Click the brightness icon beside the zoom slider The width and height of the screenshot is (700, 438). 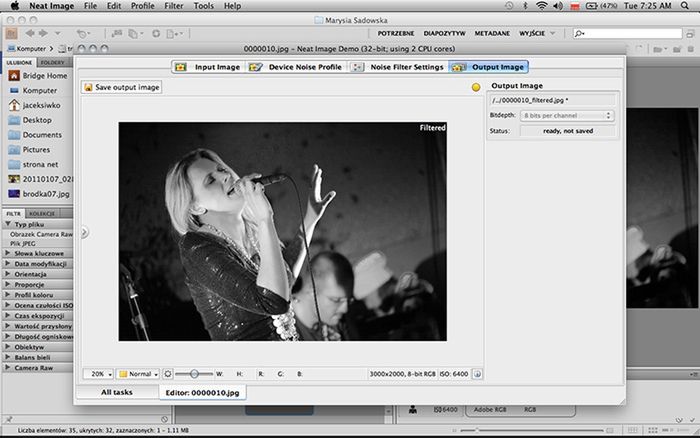point(167,374)
